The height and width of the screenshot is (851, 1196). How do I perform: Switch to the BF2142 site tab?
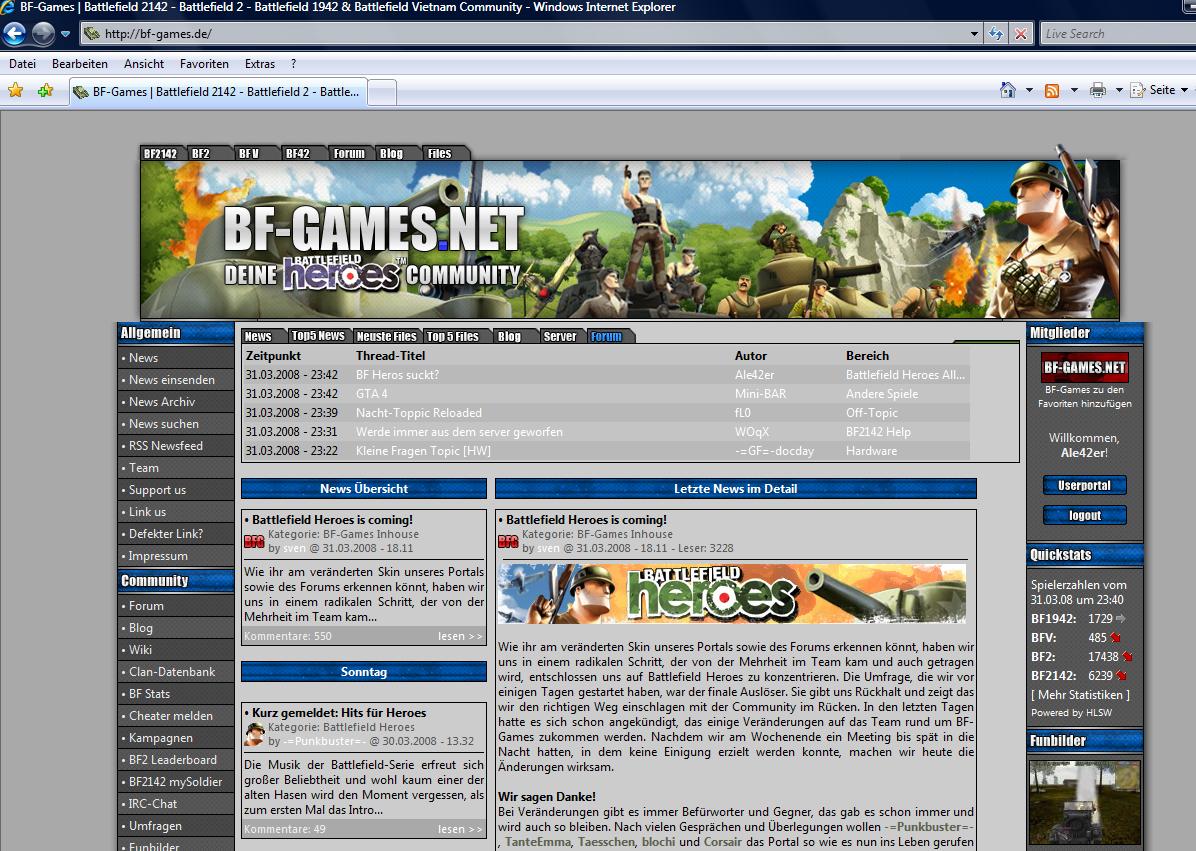click(160, 153)
